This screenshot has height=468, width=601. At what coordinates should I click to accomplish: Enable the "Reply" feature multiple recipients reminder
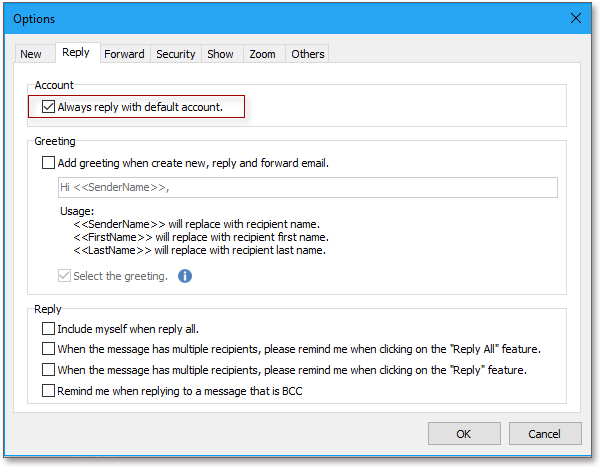pyautogui.click(x=48, y=370)
